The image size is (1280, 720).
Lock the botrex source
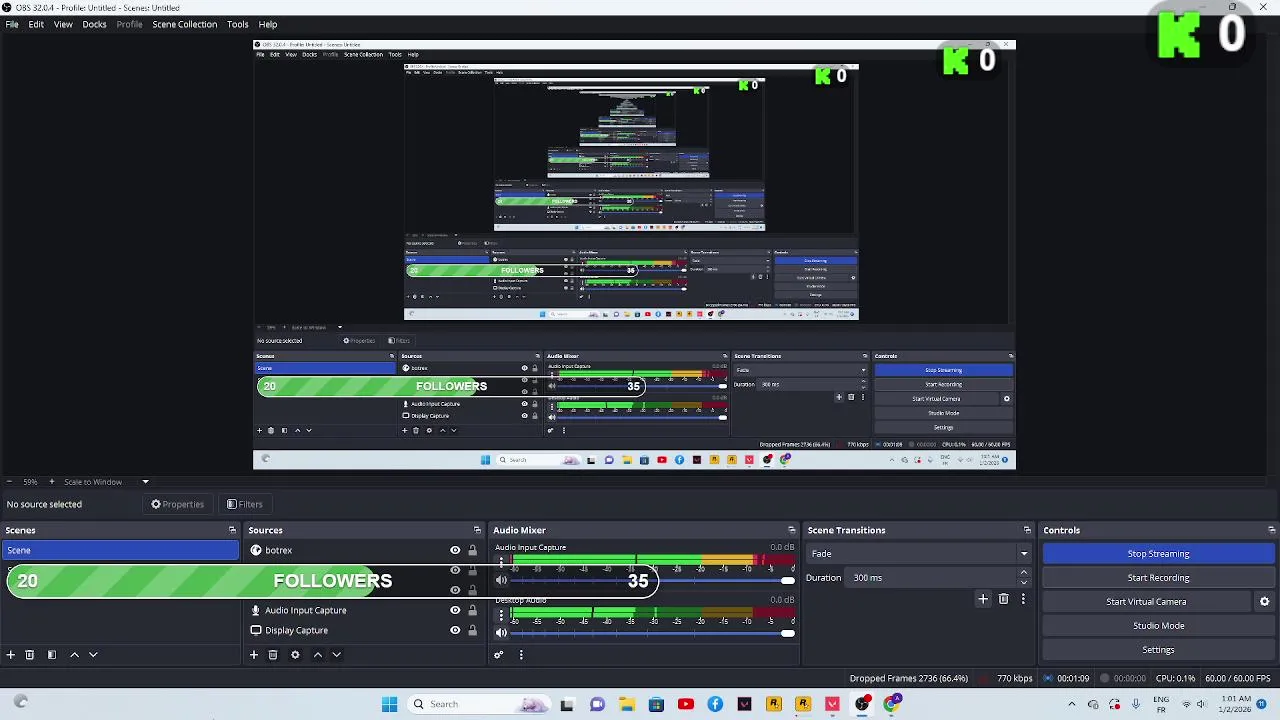click(x=473, y=551)
